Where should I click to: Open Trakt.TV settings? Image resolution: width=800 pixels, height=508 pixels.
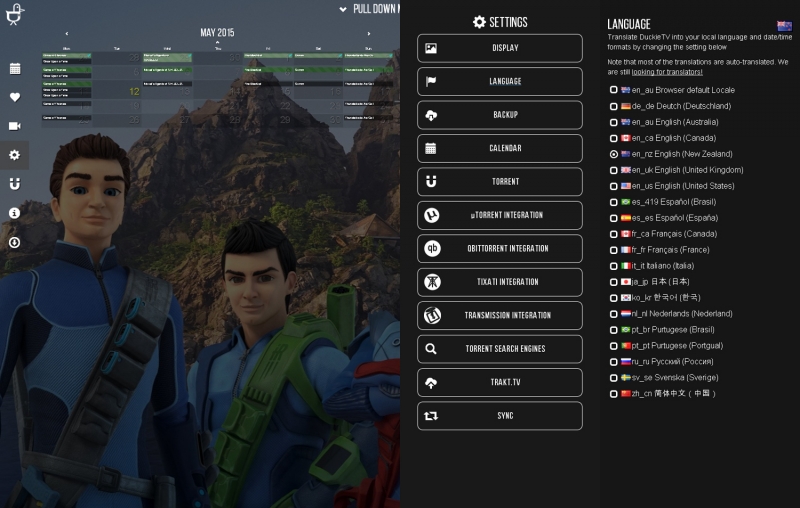(499, 382)
